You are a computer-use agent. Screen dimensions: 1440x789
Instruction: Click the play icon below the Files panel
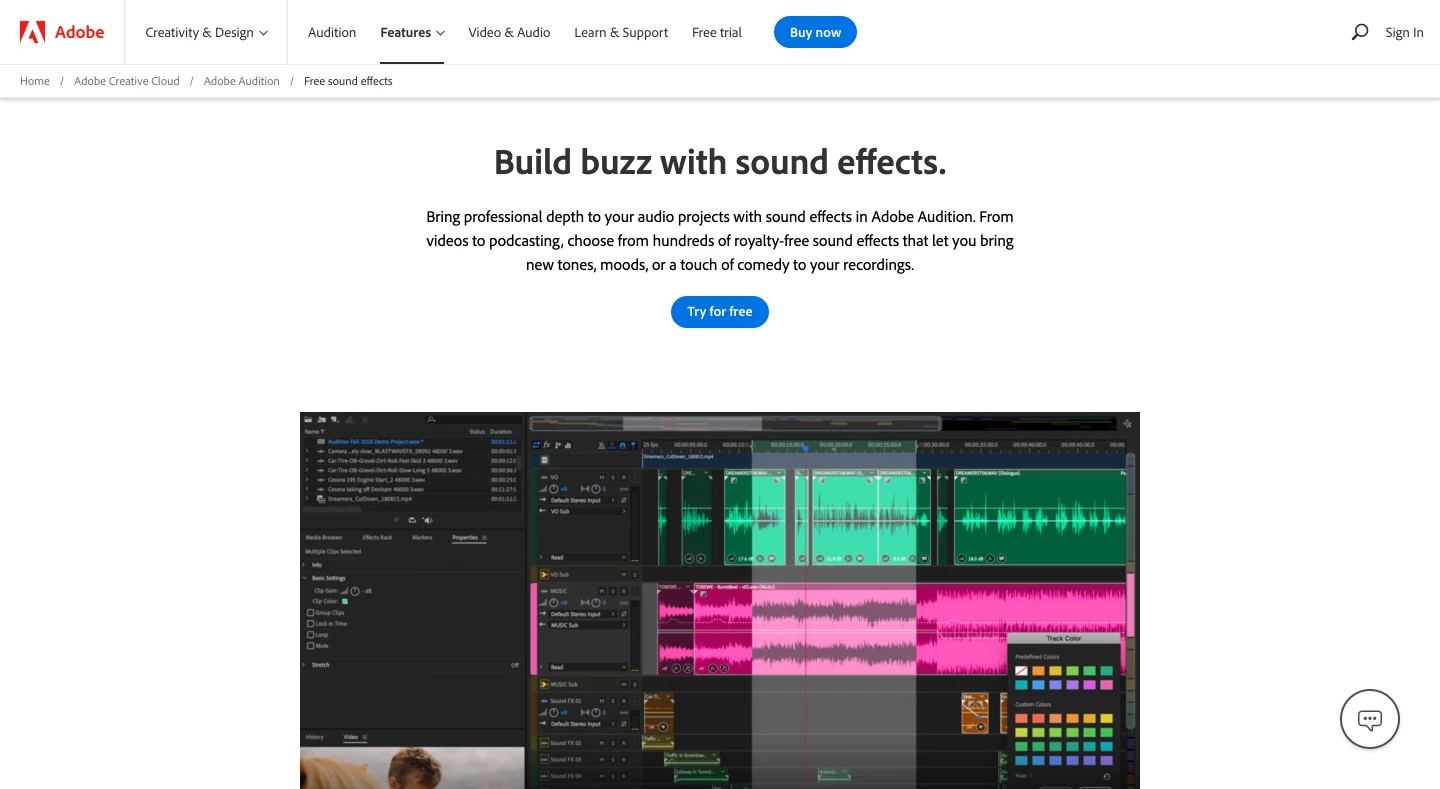(x=397, y=520)
